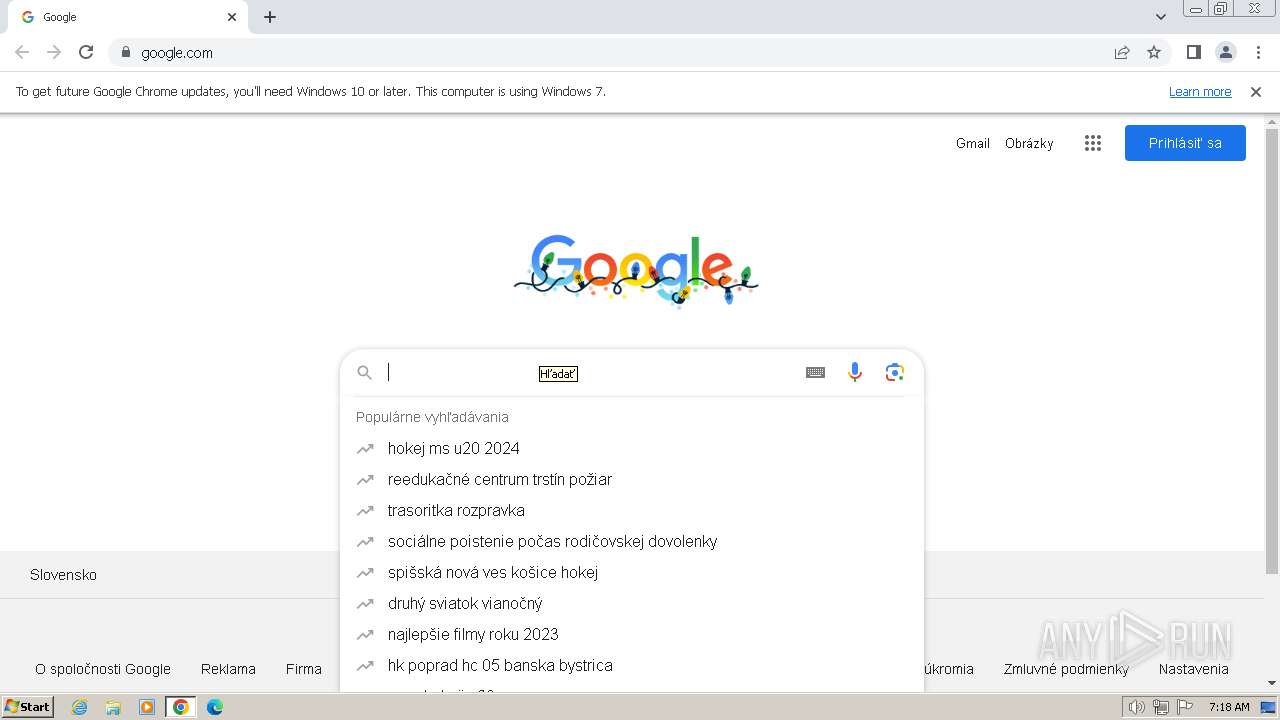Click the holiday lights Google doodle
The width and height of the screenshot is (1280, 720).
coord(637,270)
